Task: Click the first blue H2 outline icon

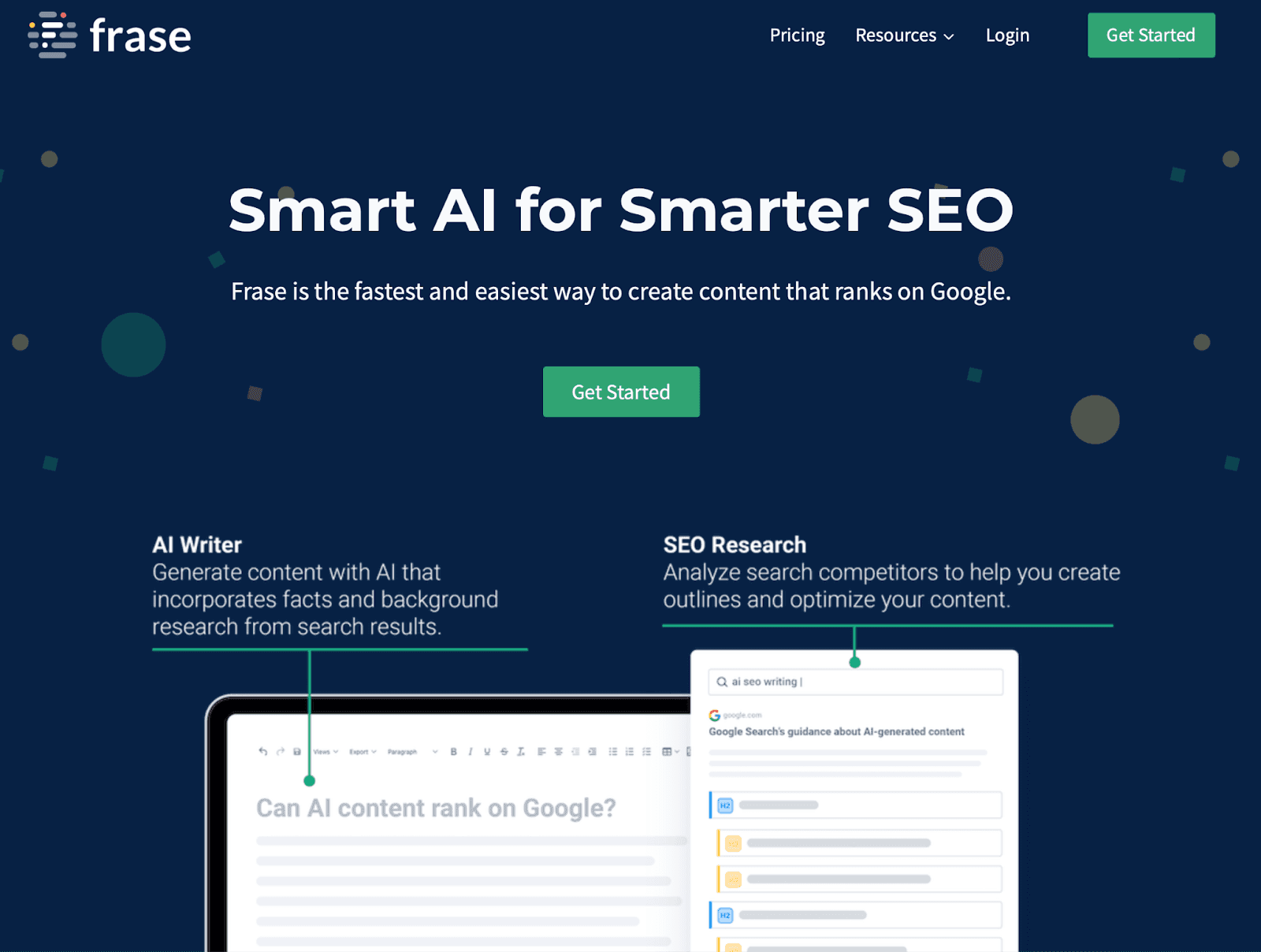Action: point(725,805)
